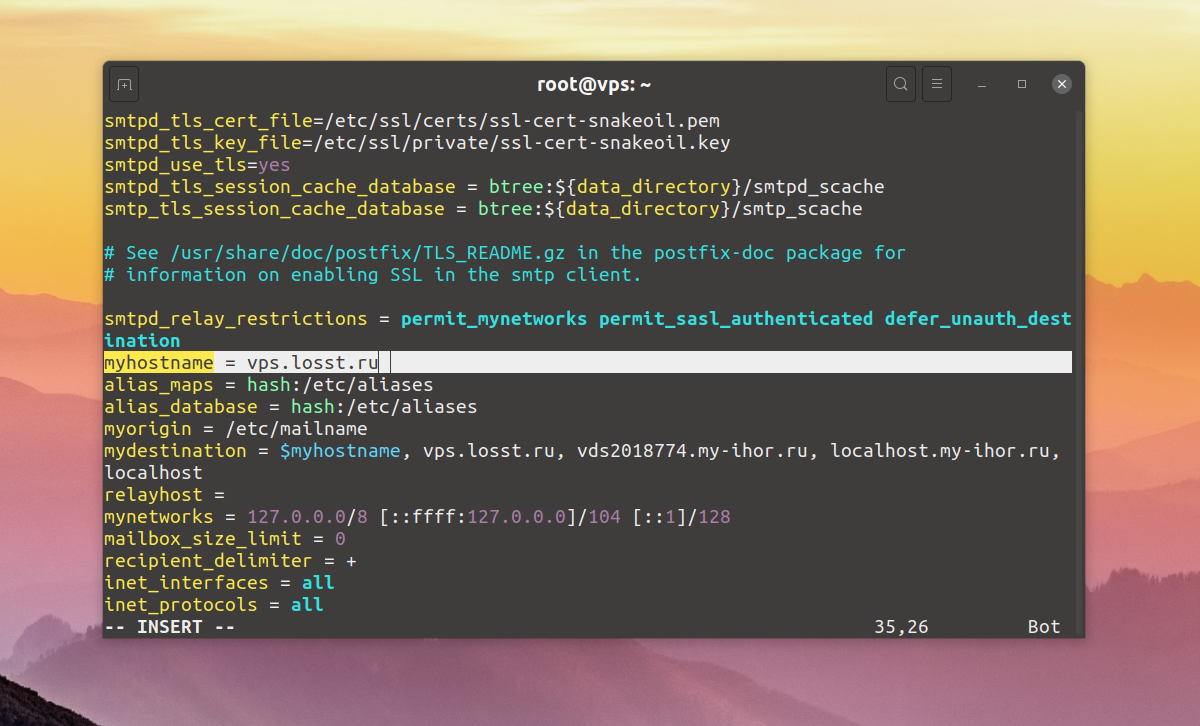1200x726 pixels.
Task: Maximize the terminal window
Action: (x=1022, y=85)
